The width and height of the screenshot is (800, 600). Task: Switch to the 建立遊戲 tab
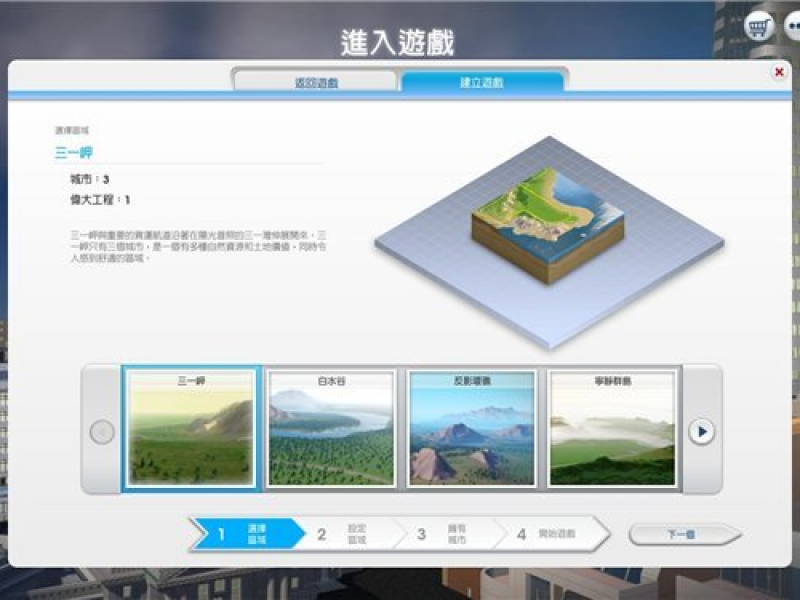[482, 82]
